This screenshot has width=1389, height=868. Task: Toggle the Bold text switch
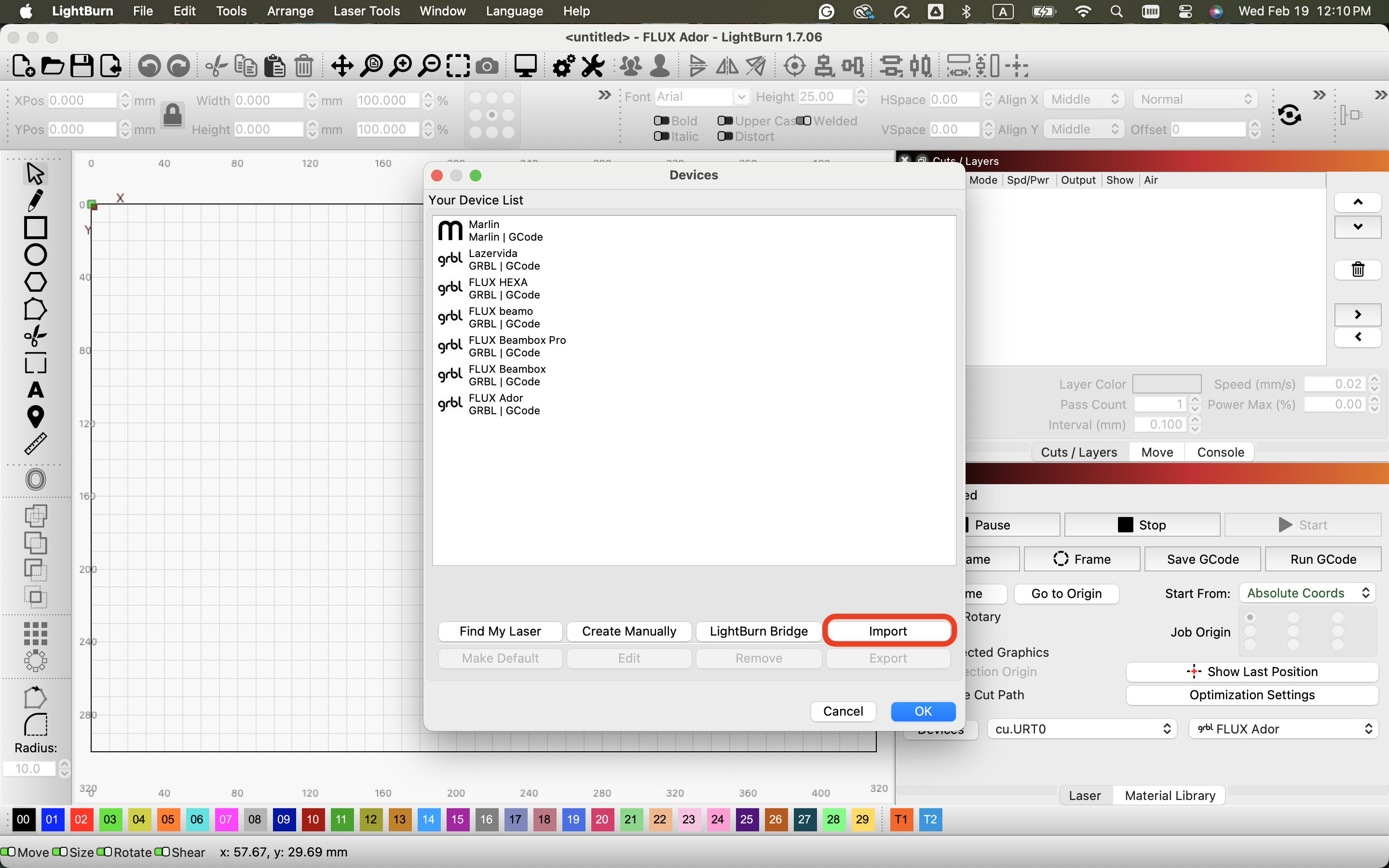click(x=661, y=121)
